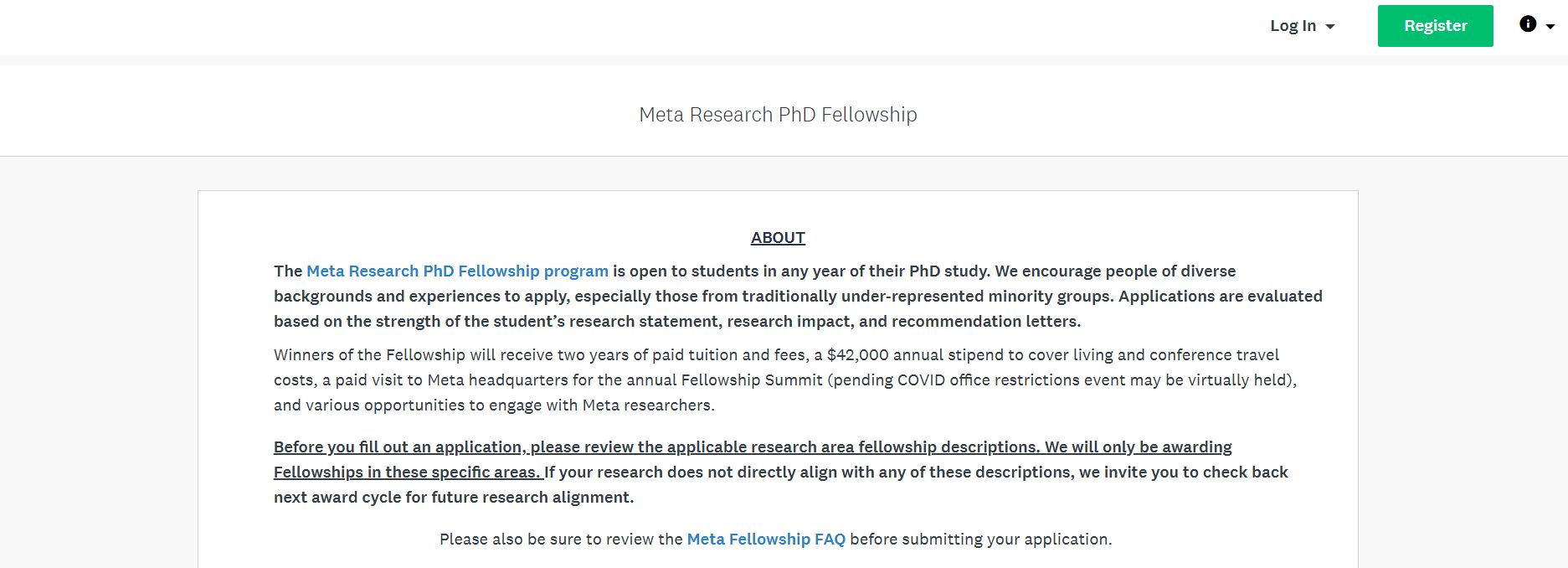The image size is (1568, 568).
Task: Click the Meta Research PhD Fellowship page title
Action: point(778,114)
